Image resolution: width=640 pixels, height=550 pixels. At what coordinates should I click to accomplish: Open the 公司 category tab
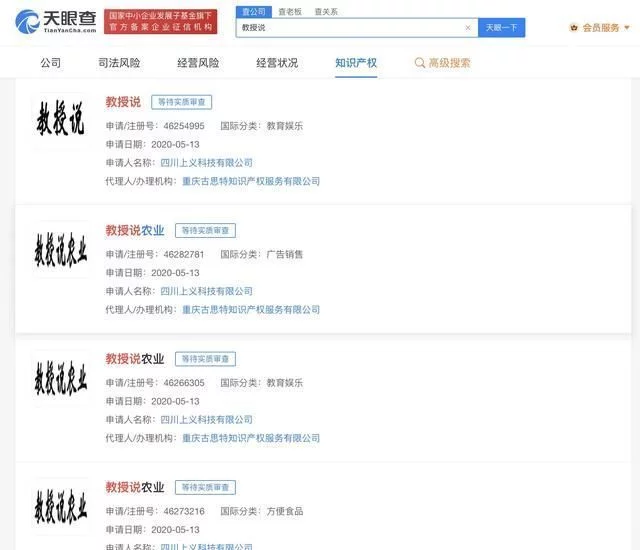click(51, 63)
